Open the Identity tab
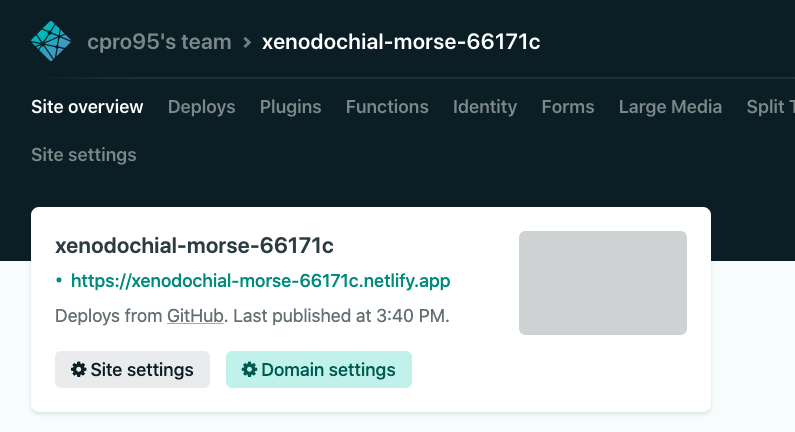This screenshot has height=432, width=795. click(x=485, y=107)
